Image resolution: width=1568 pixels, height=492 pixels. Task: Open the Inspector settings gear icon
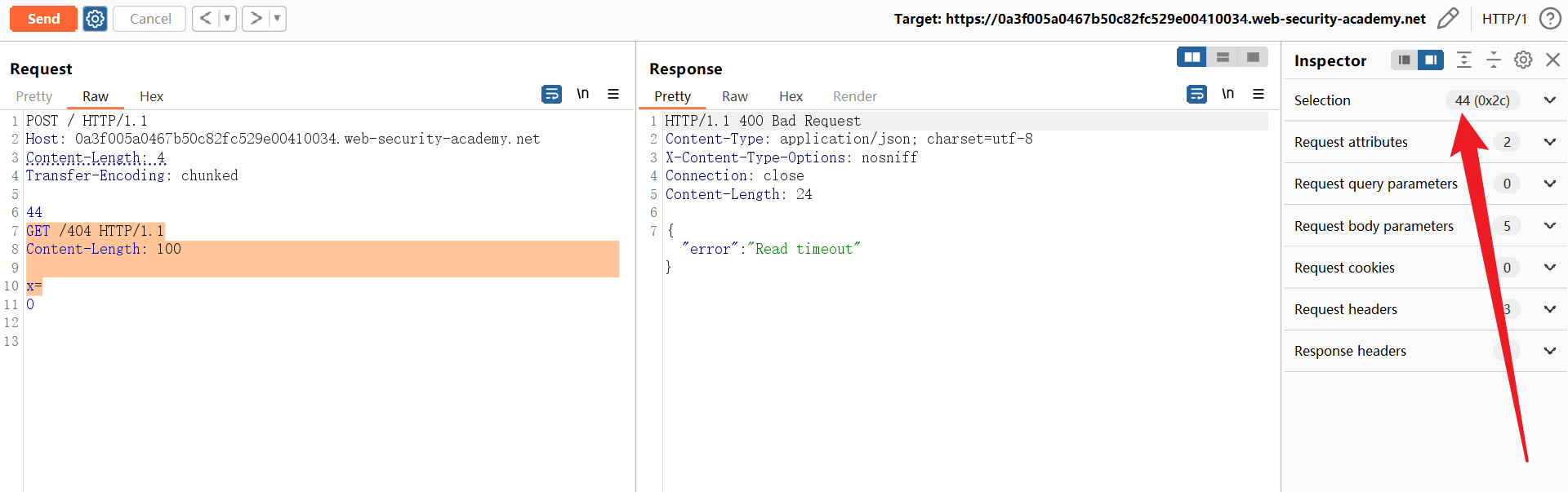pos(1523,60)
